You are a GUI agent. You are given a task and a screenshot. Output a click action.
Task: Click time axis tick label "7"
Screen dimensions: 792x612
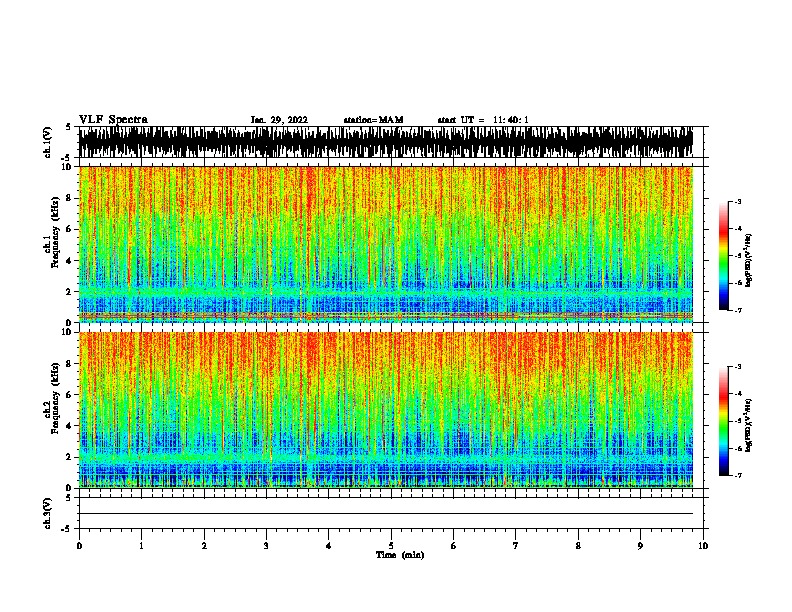(516, 546)
